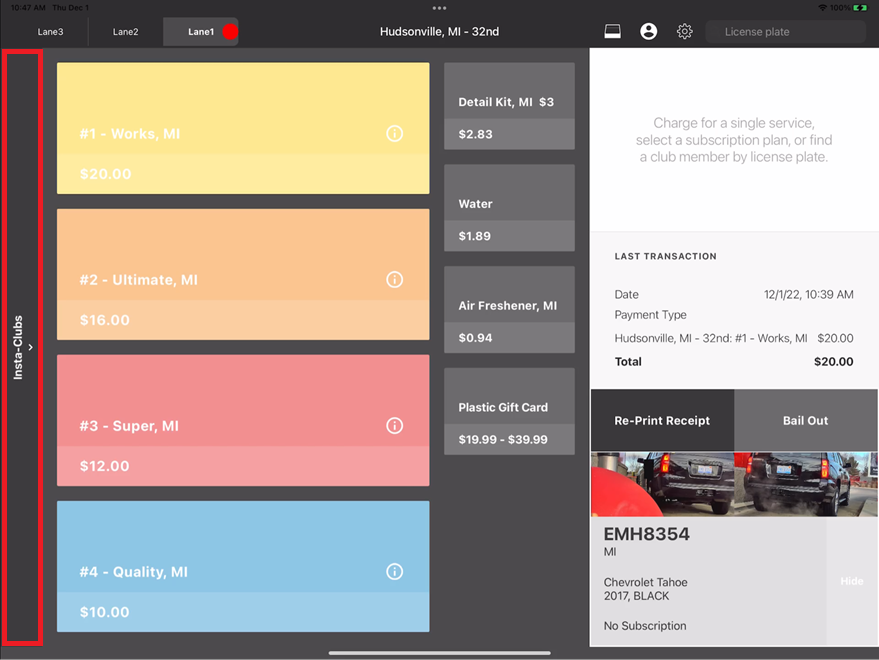Tap Re-Print Receipt
Image resolution: width=879 pixels, height=660 pixels.
click(x=662, y=421)
